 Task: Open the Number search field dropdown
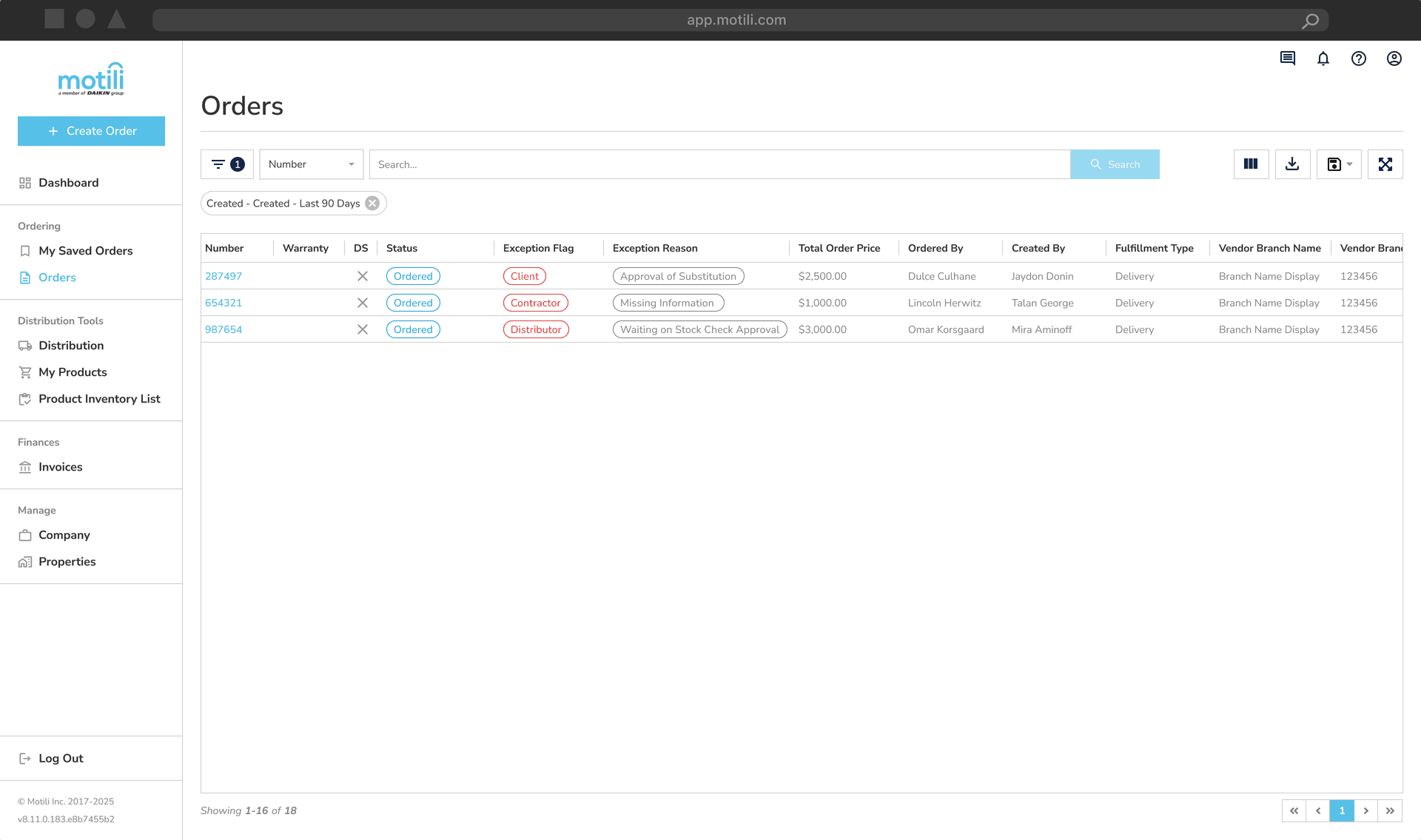click(x=311, y=164)
